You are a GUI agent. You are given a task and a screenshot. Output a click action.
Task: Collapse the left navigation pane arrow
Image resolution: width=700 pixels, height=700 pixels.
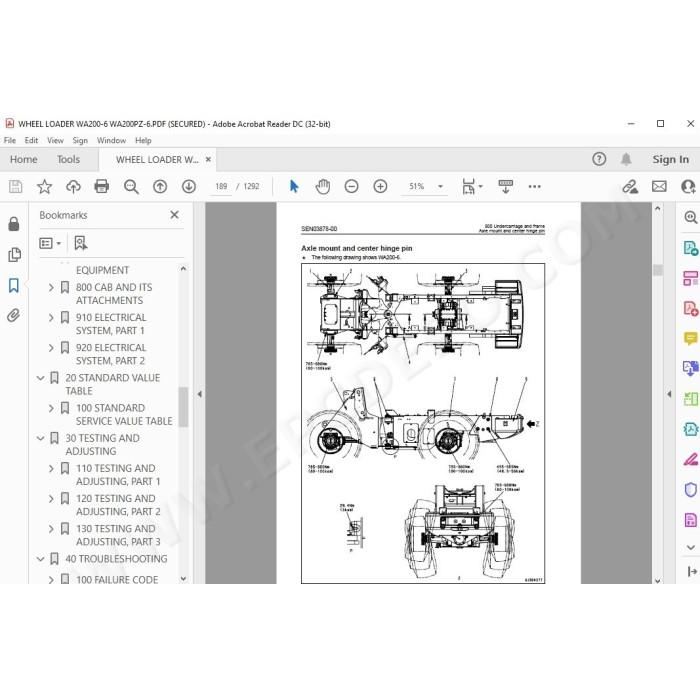200,394
